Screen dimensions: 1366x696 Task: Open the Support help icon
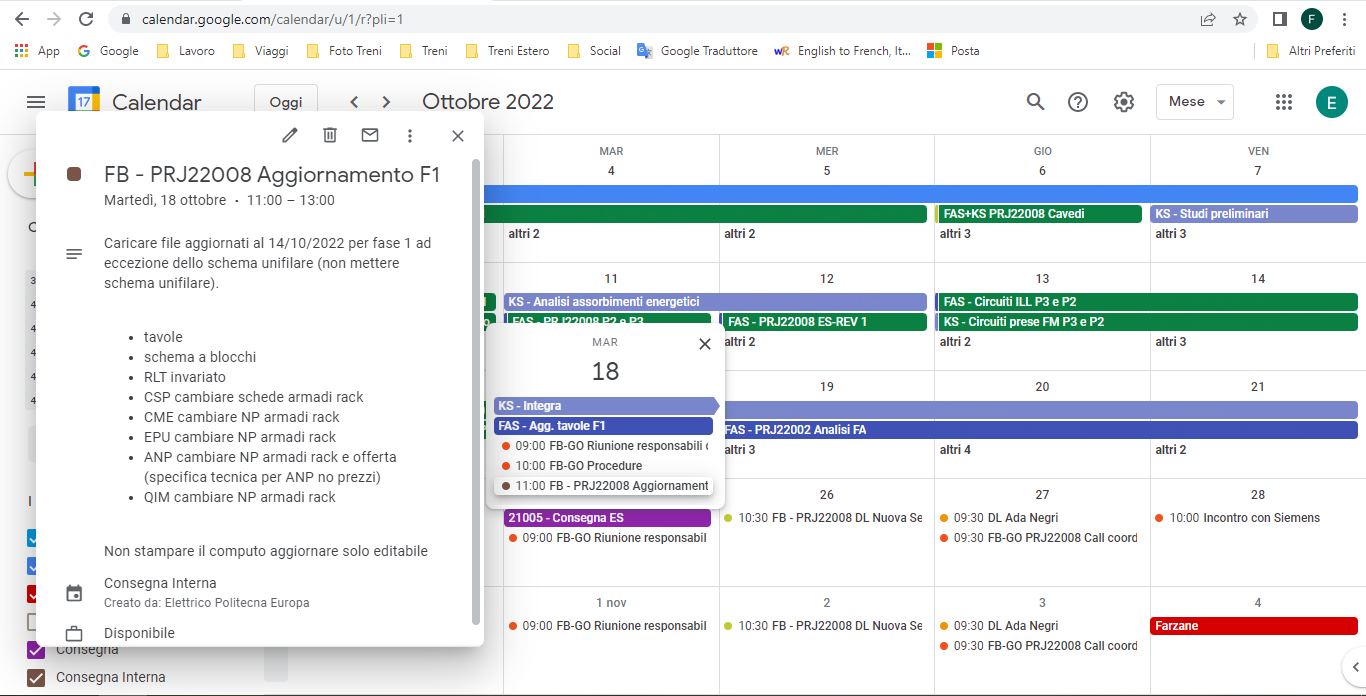click(x=1078, y=102)
